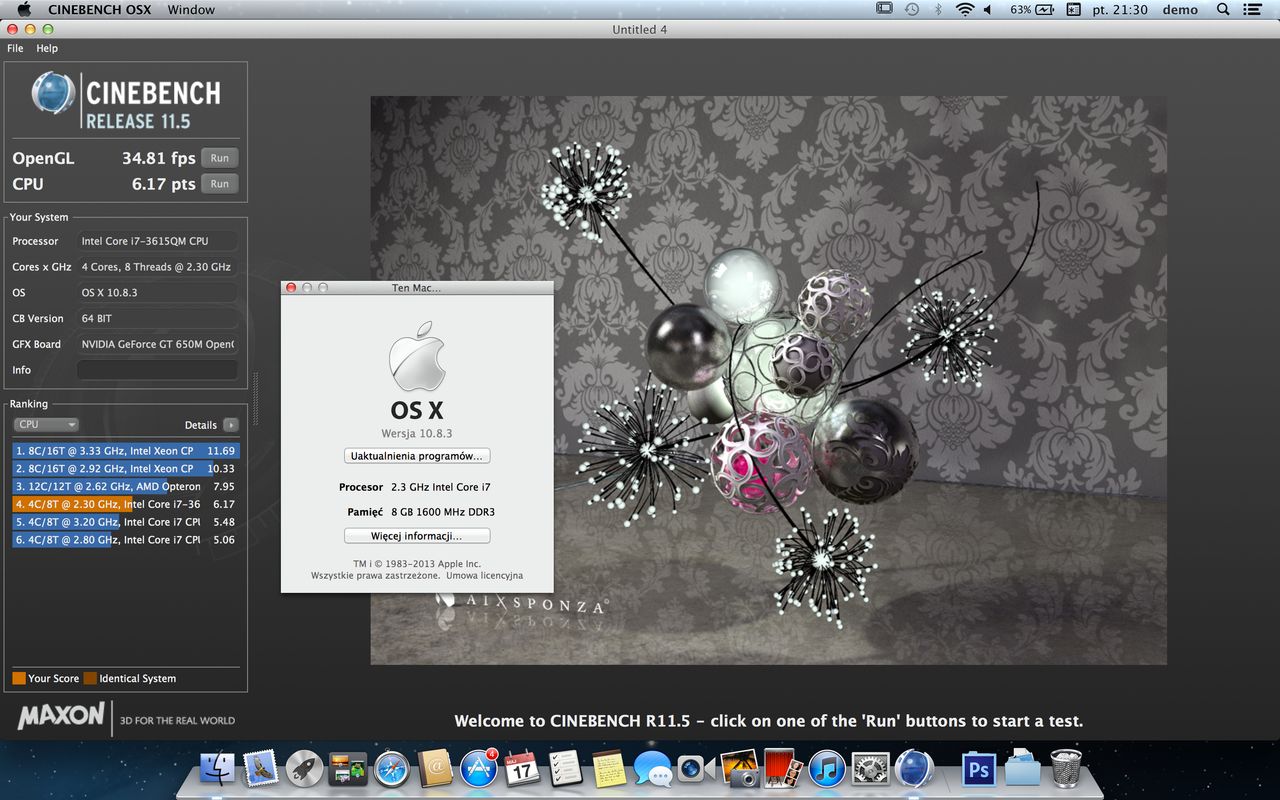The height and width of the screenshot is (800, 1280).
Task: Click the Wi-Fi status icon
Action: 964,9
